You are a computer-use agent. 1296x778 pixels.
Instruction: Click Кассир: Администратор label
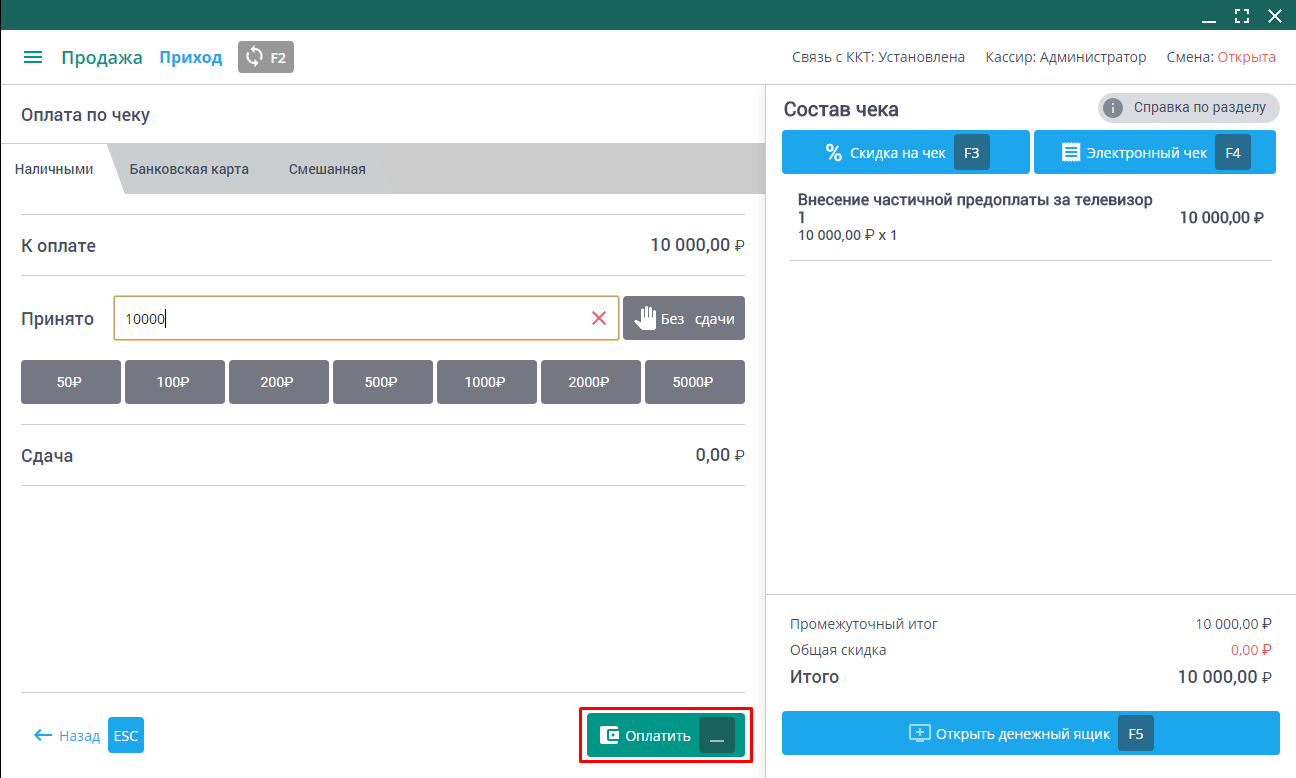(1066, 57)
